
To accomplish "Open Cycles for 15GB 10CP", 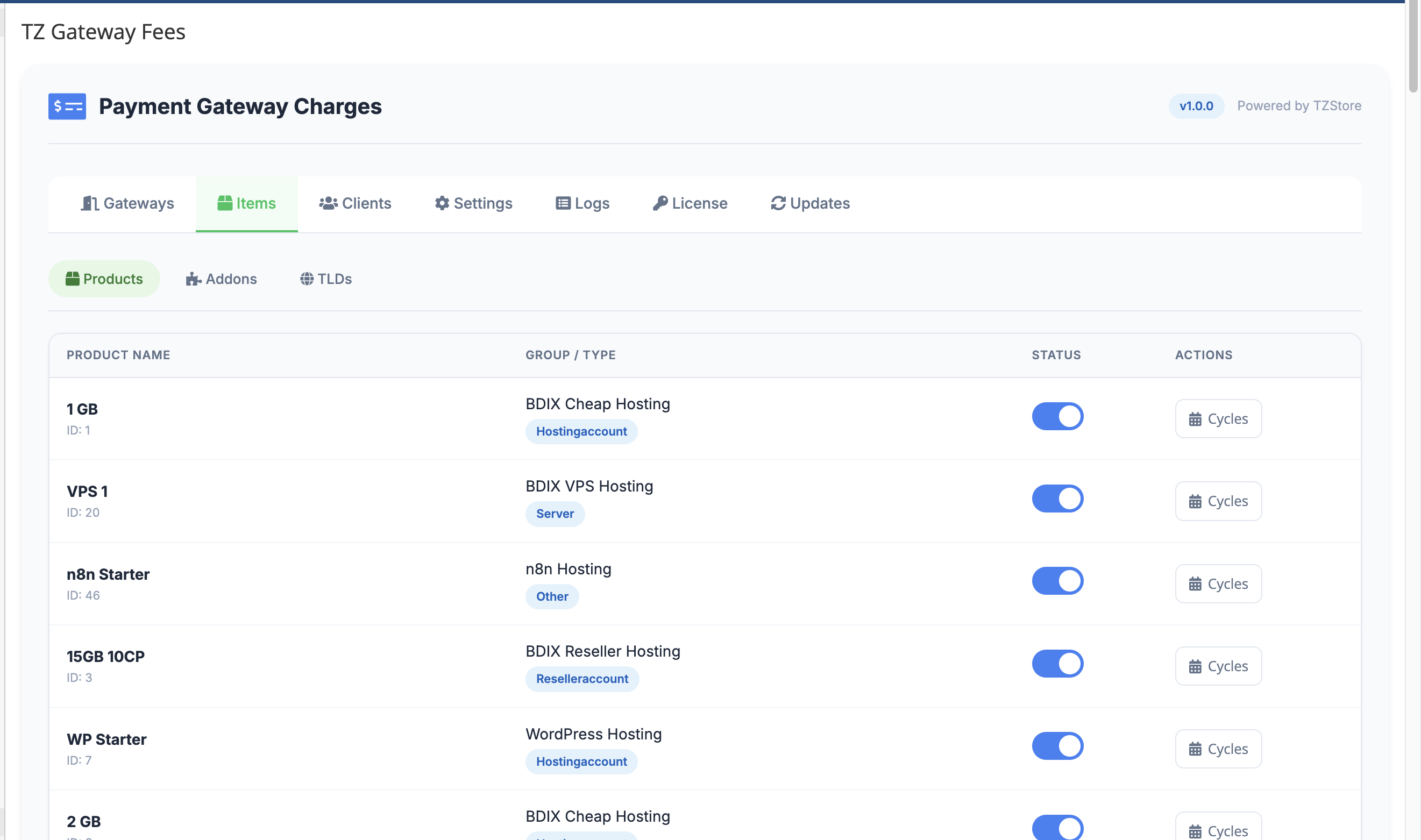I will coord(1218,666).
